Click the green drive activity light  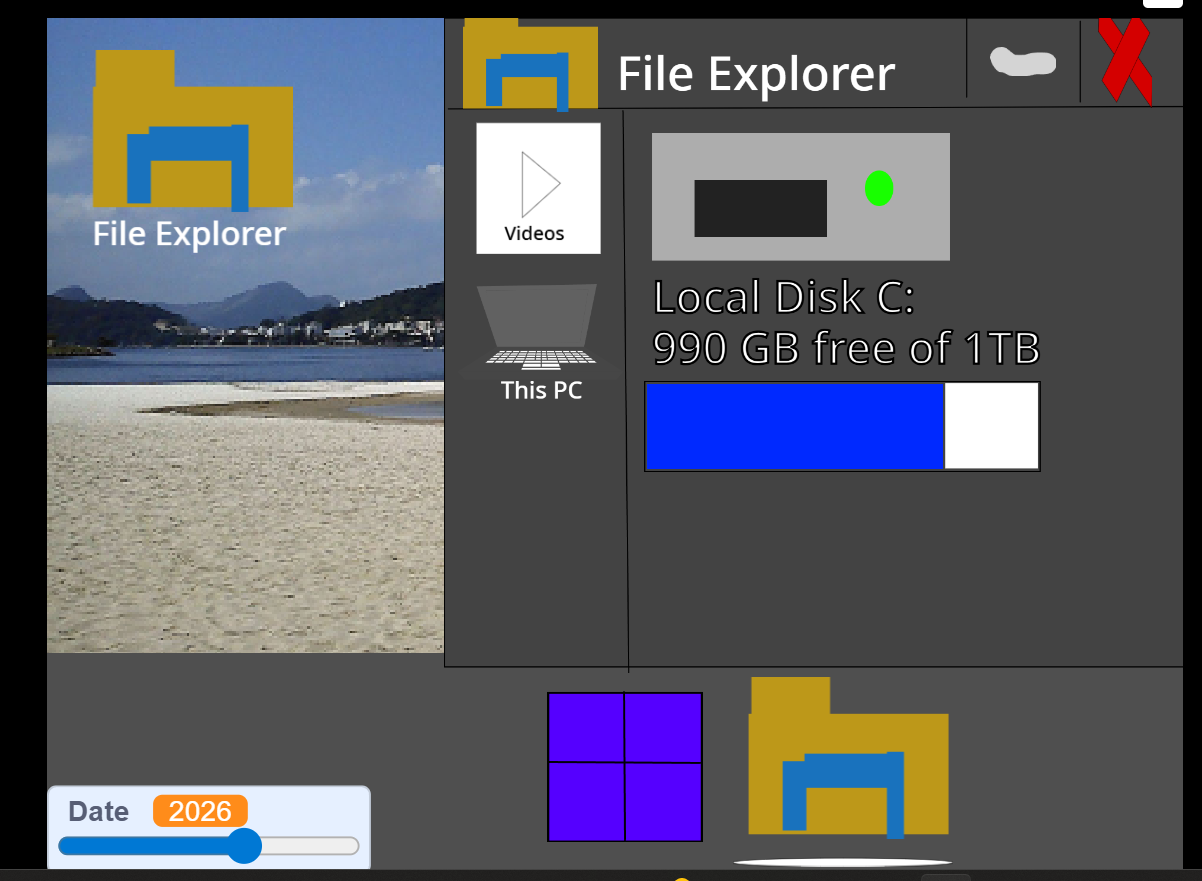click(879, 188)
